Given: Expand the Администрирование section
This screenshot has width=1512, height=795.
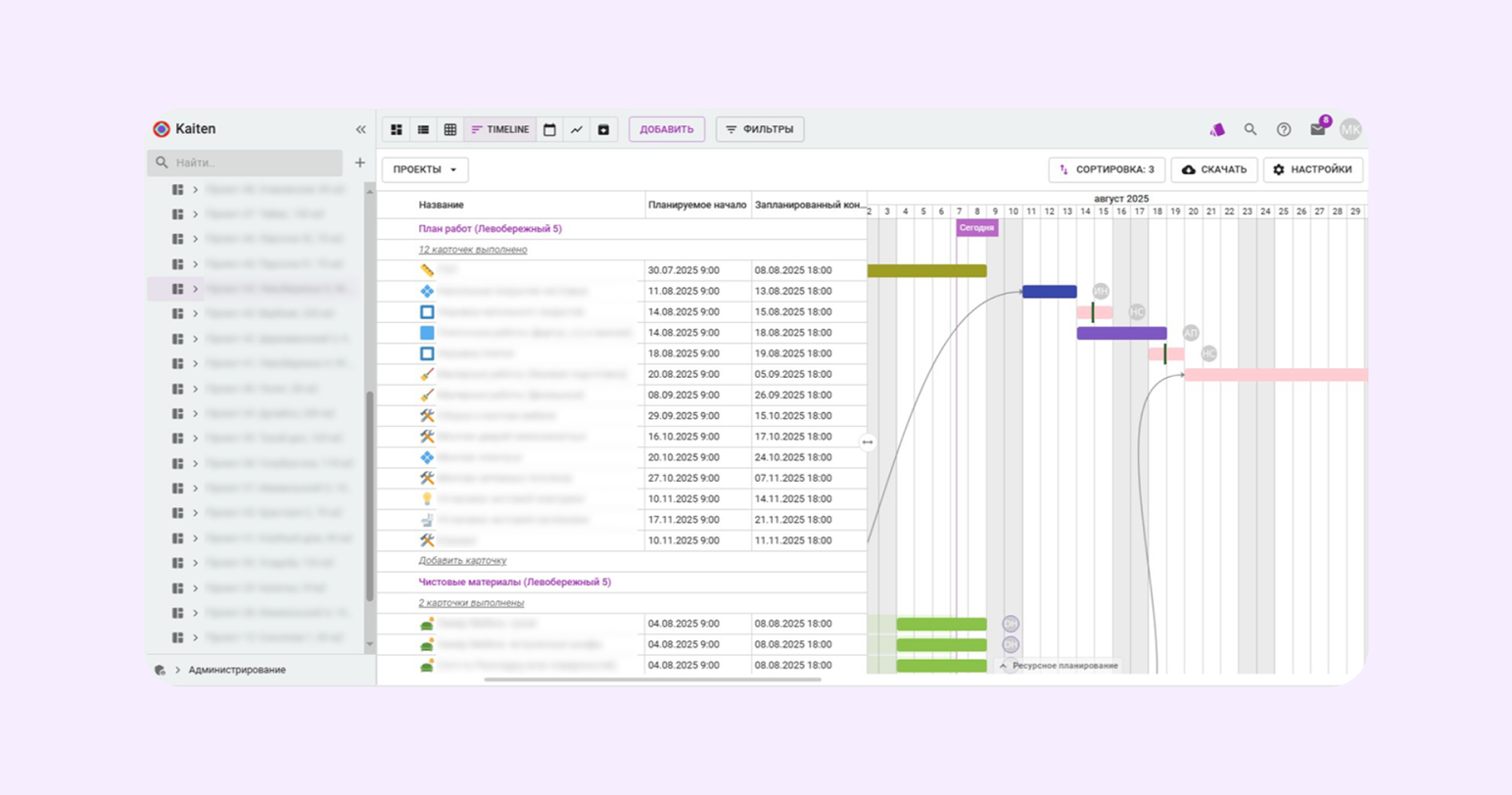Looking at the screenshot, I should (x=177, y=670).
